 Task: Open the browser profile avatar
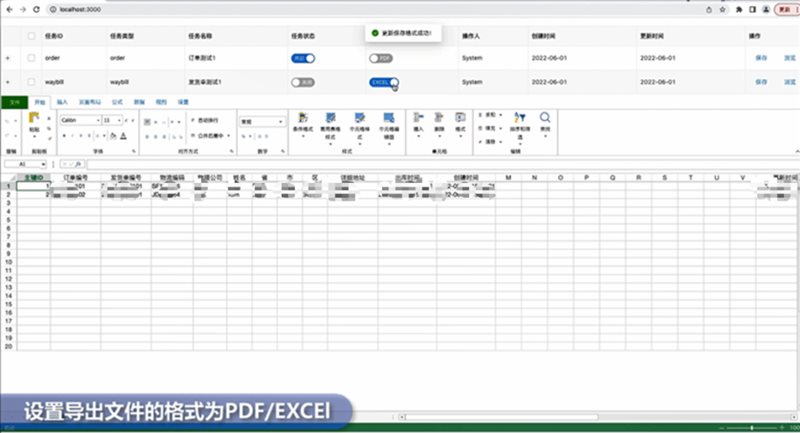coord(766,10)
